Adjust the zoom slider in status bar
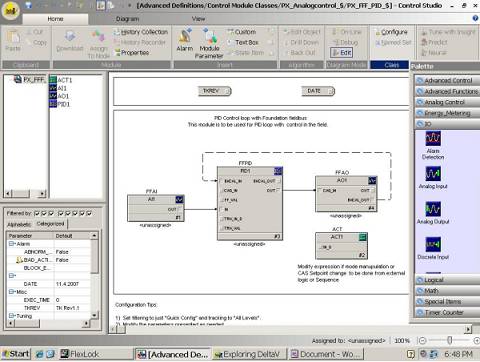 pos(449,340)
